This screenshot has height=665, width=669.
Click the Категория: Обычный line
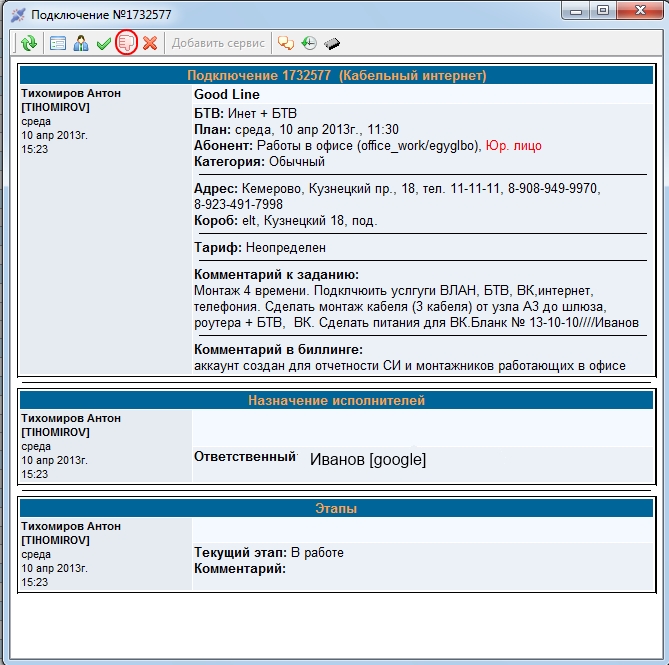[x=259, y=162]
